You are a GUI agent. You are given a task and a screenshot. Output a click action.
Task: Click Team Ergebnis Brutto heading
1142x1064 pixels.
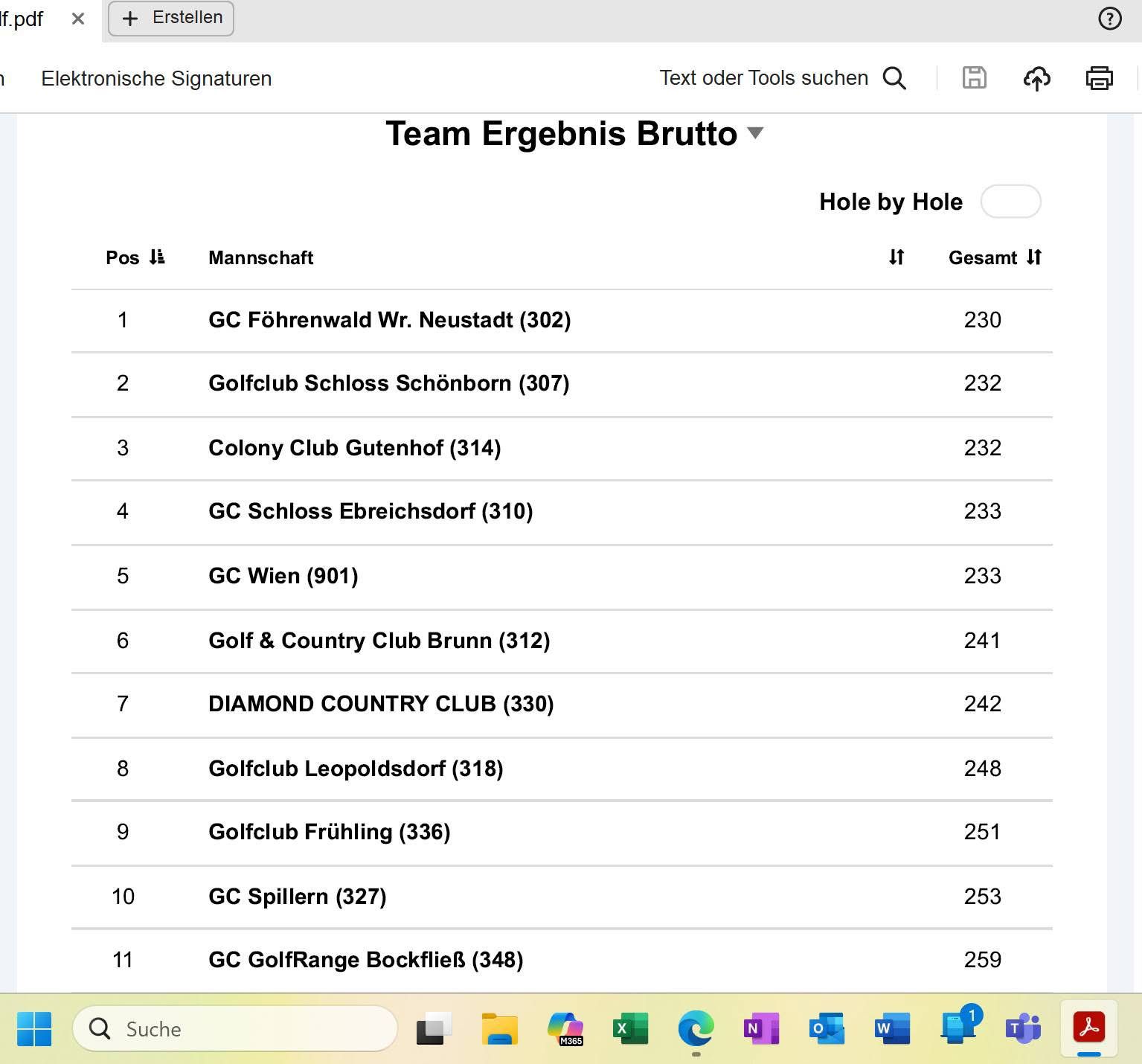pos(562,134)
